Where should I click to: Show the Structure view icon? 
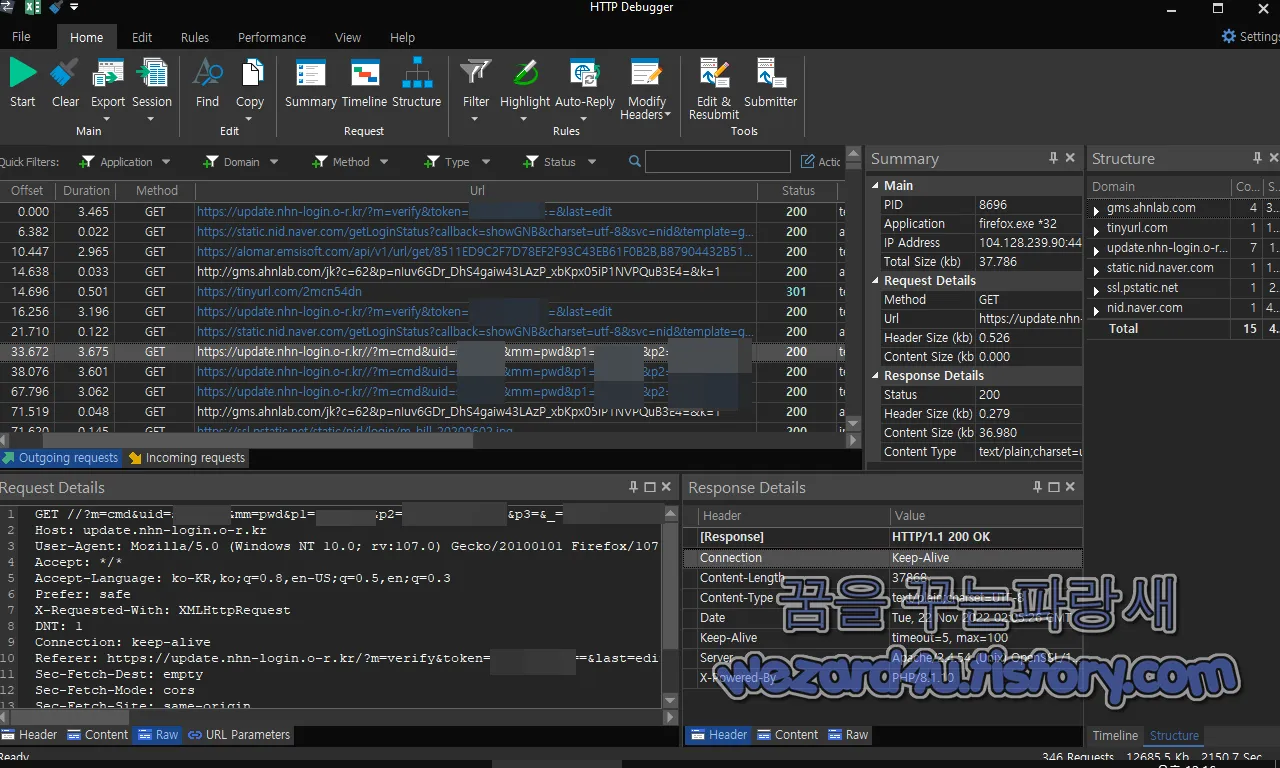[417, 73]
